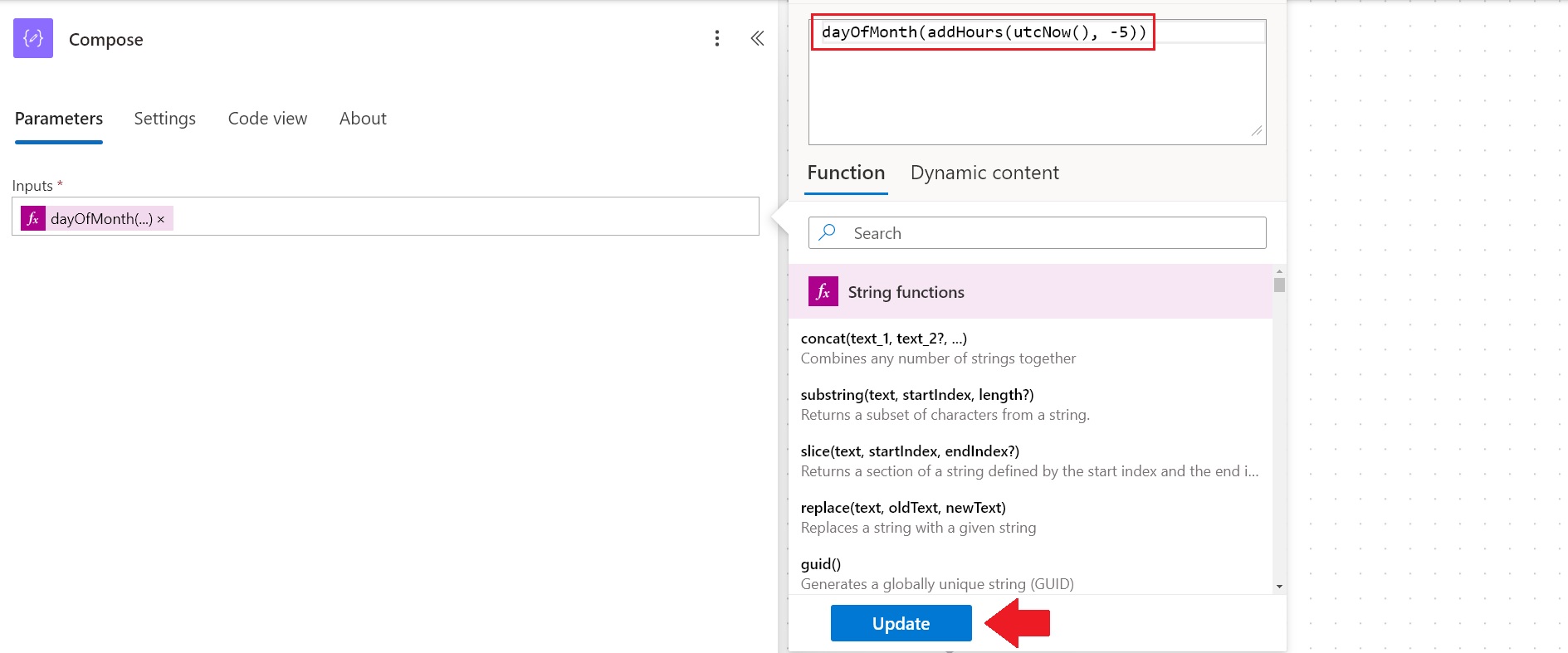Collapse the String functions section header

[1029, 291]
